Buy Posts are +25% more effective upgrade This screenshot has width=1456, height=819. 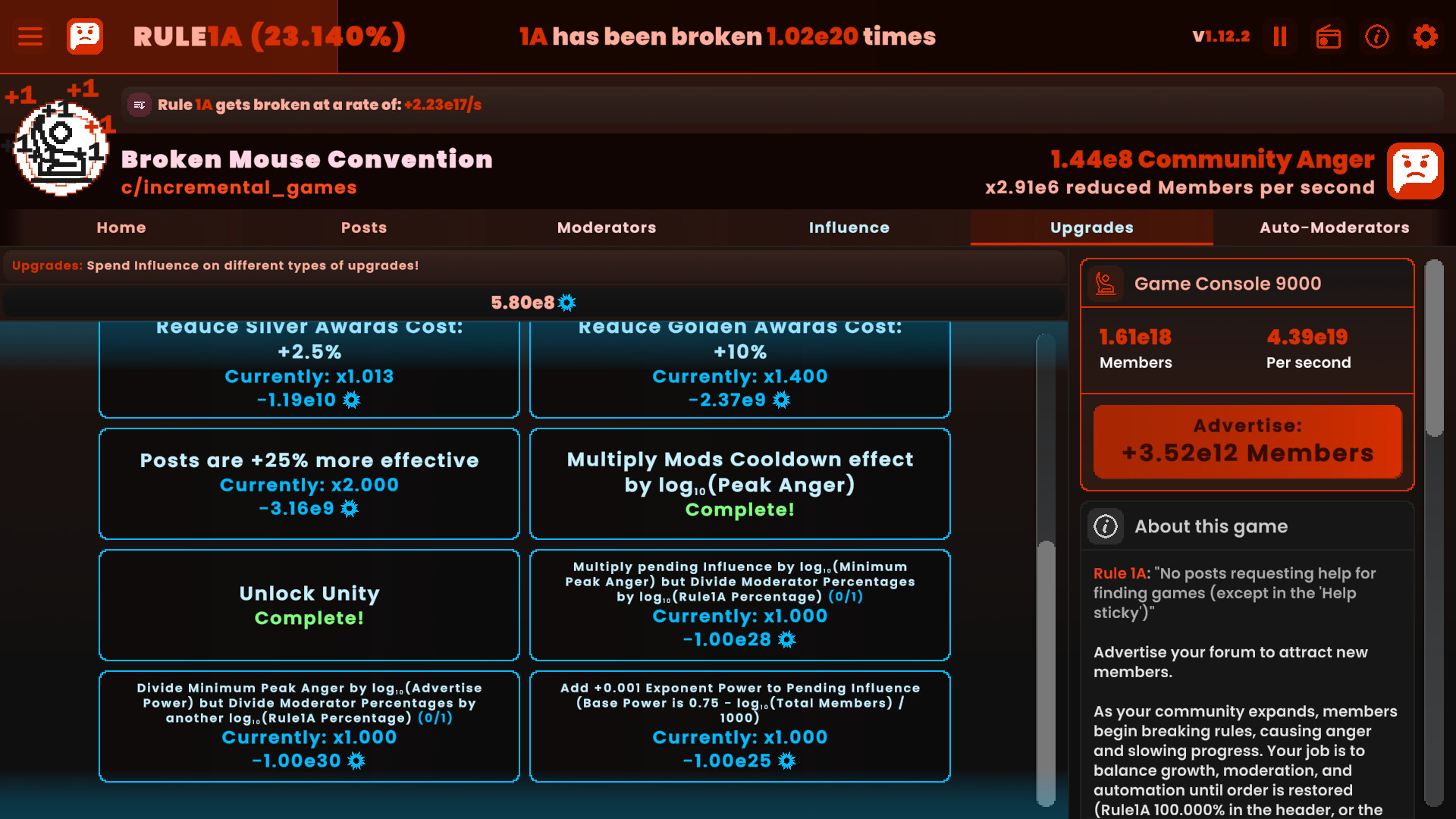pyautogui.click(x=309, y=484)
